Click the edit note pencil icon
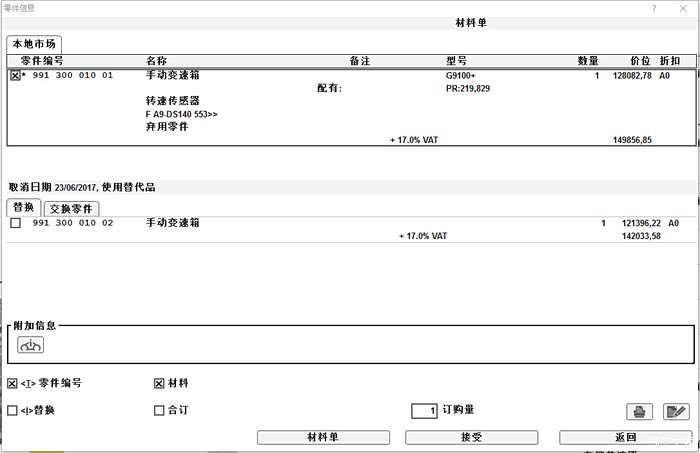Viewport: 700px width, 453px height. point(676,411)
